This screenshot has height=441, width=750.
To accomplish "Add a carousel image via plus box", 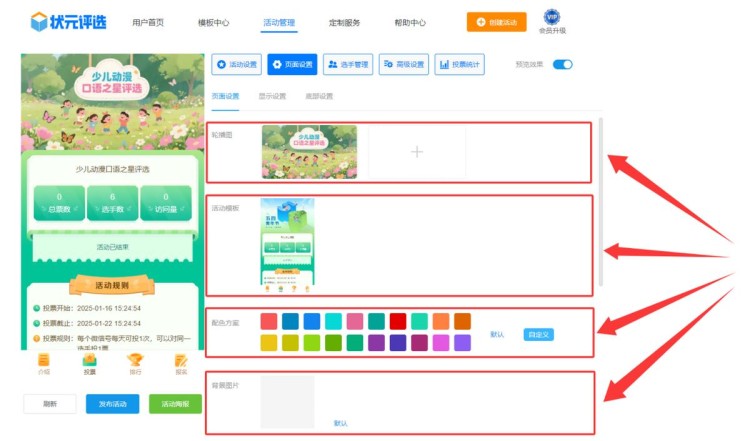I will pos(417,152).
